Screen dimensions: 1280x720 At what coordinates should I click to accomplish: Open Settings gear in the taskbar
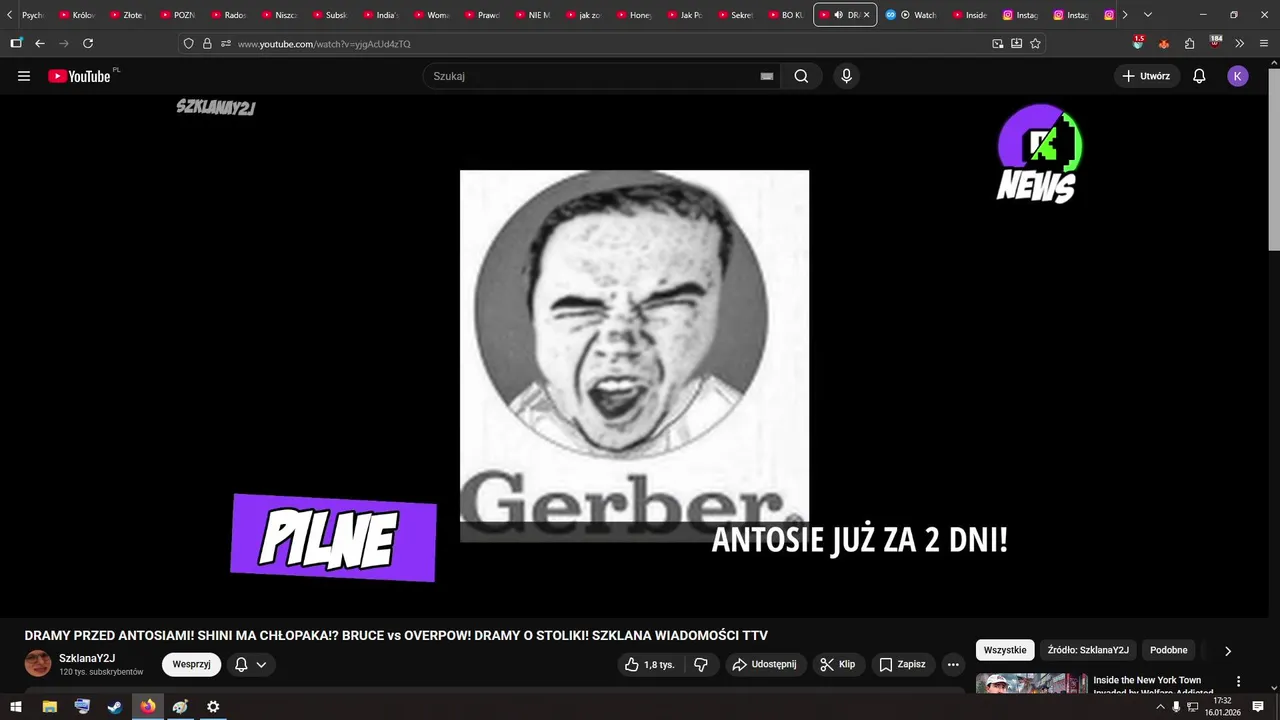tap(213, 706)
